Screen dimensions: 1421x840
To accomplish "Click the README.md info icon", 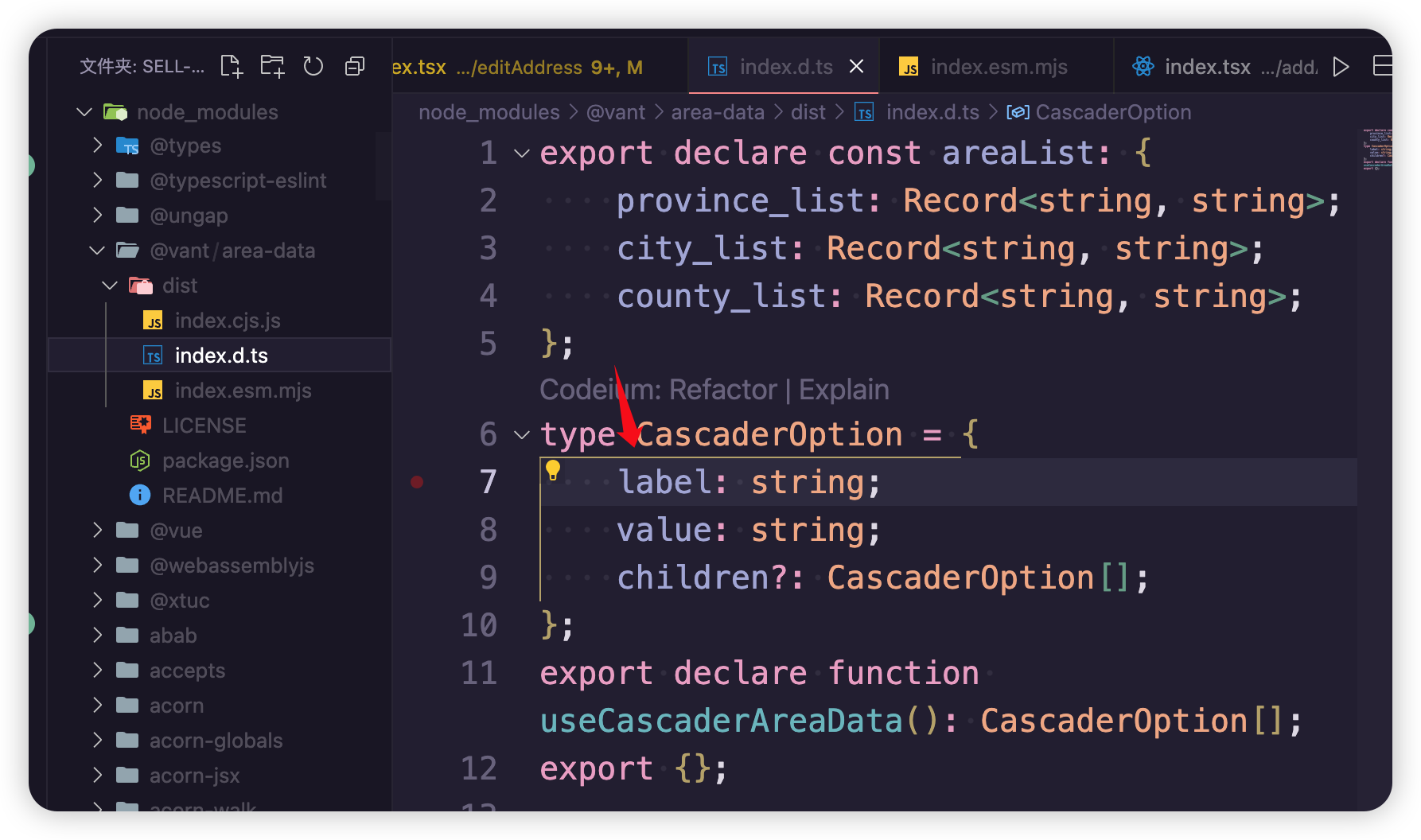I will [140, 496].
